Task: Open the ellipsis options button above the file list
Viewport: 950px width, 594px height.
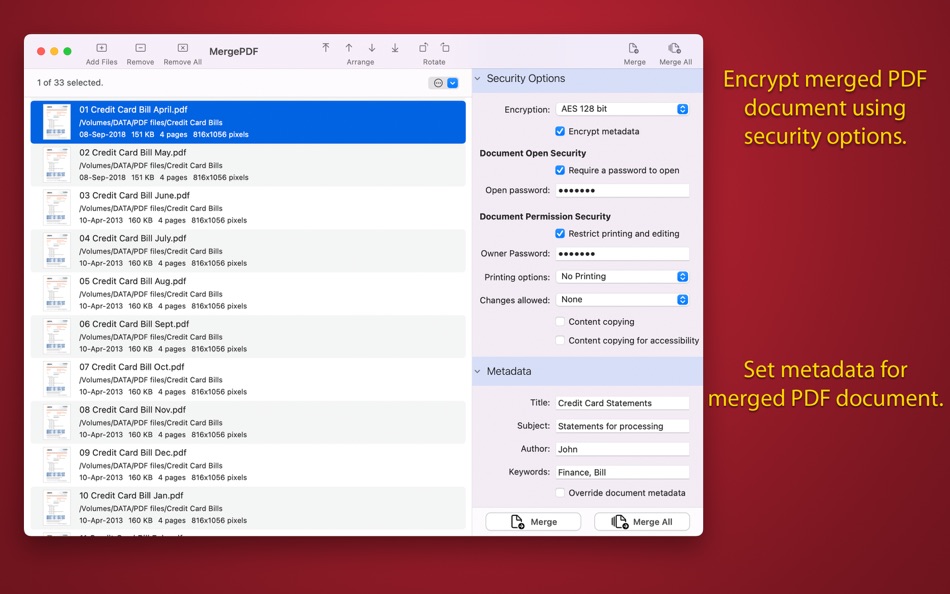Action: [x=437, y=83]
